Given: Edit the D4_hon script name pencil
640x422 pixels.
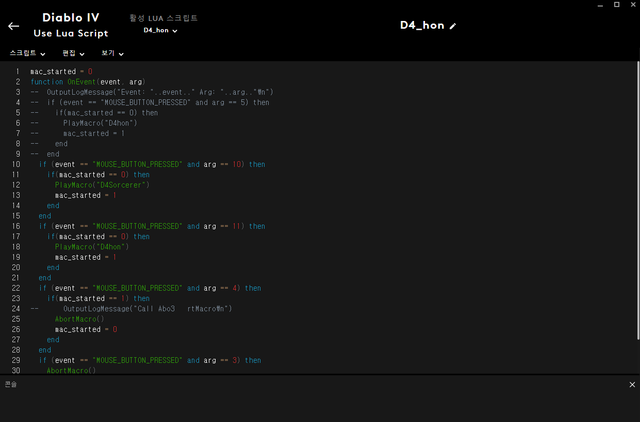Looking at the screenshot, I should 453,26.
